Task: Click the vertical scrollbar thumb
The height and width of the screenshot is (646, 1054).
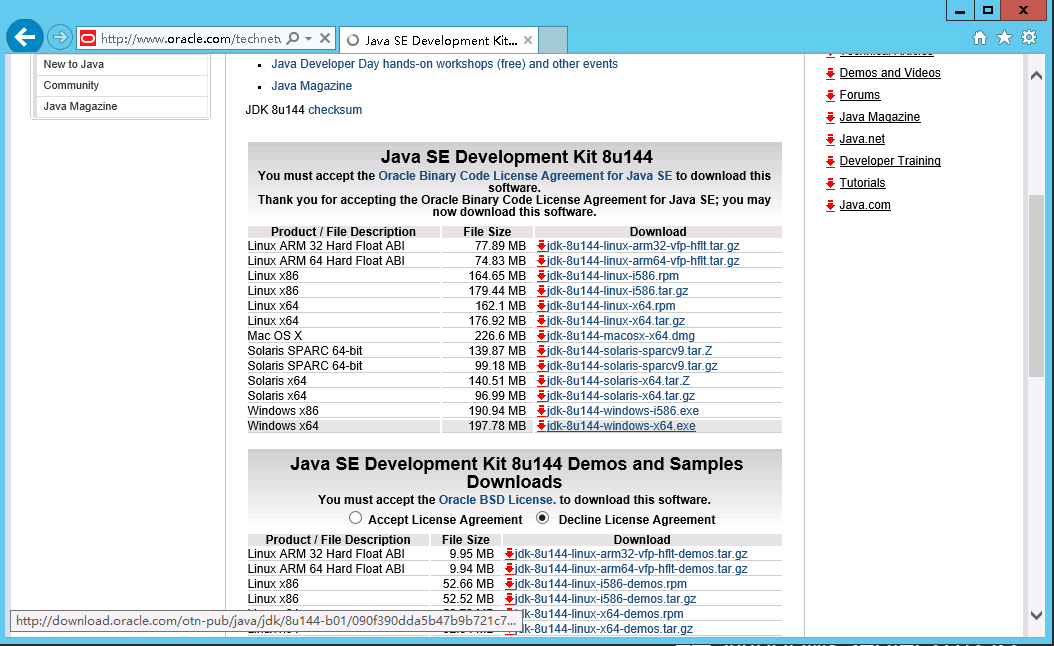Action: (1037, 286)
